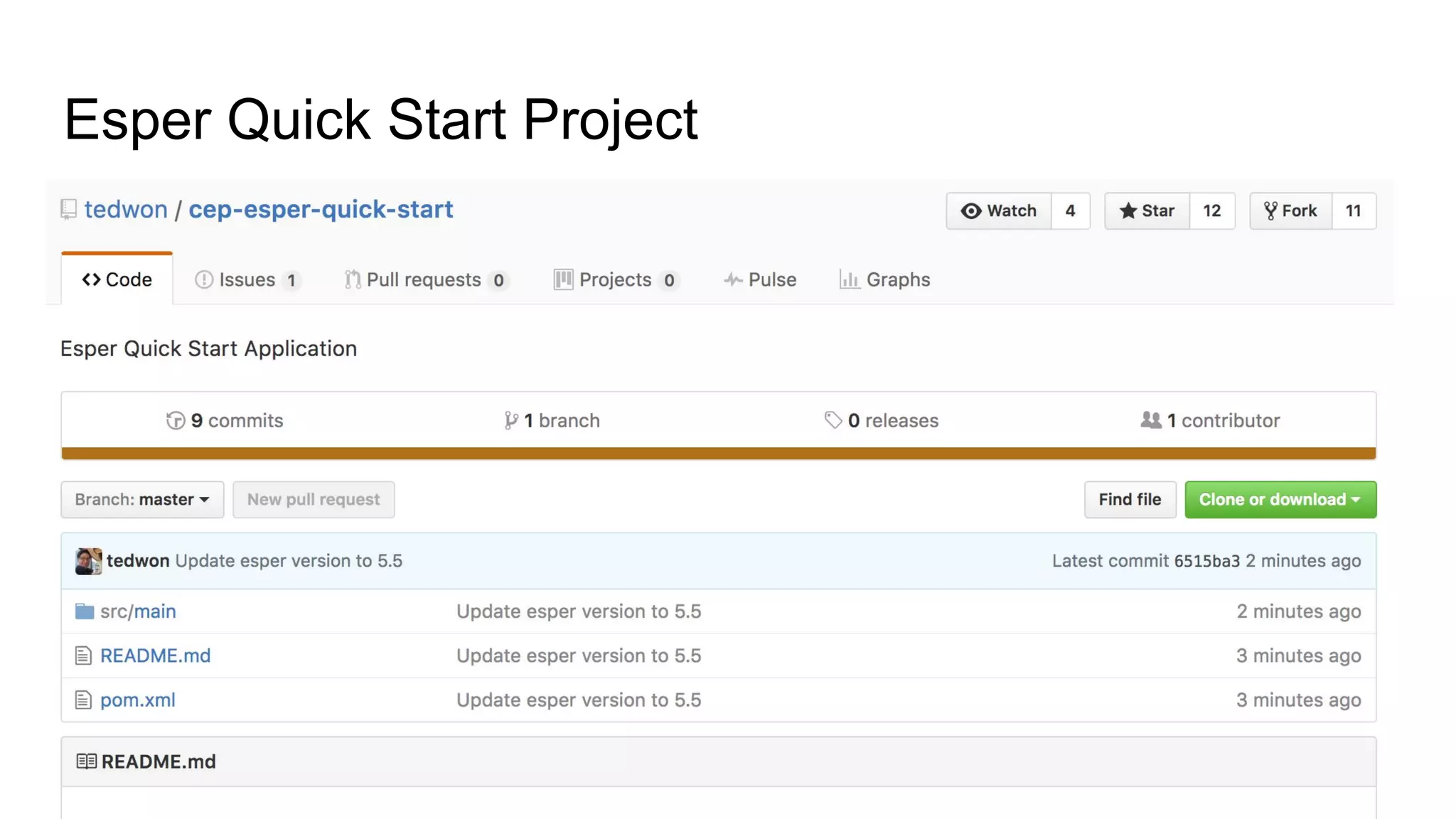Open the cep-esper-quick-start repository link
The image size is (1456, 819).
coord(321,210)
